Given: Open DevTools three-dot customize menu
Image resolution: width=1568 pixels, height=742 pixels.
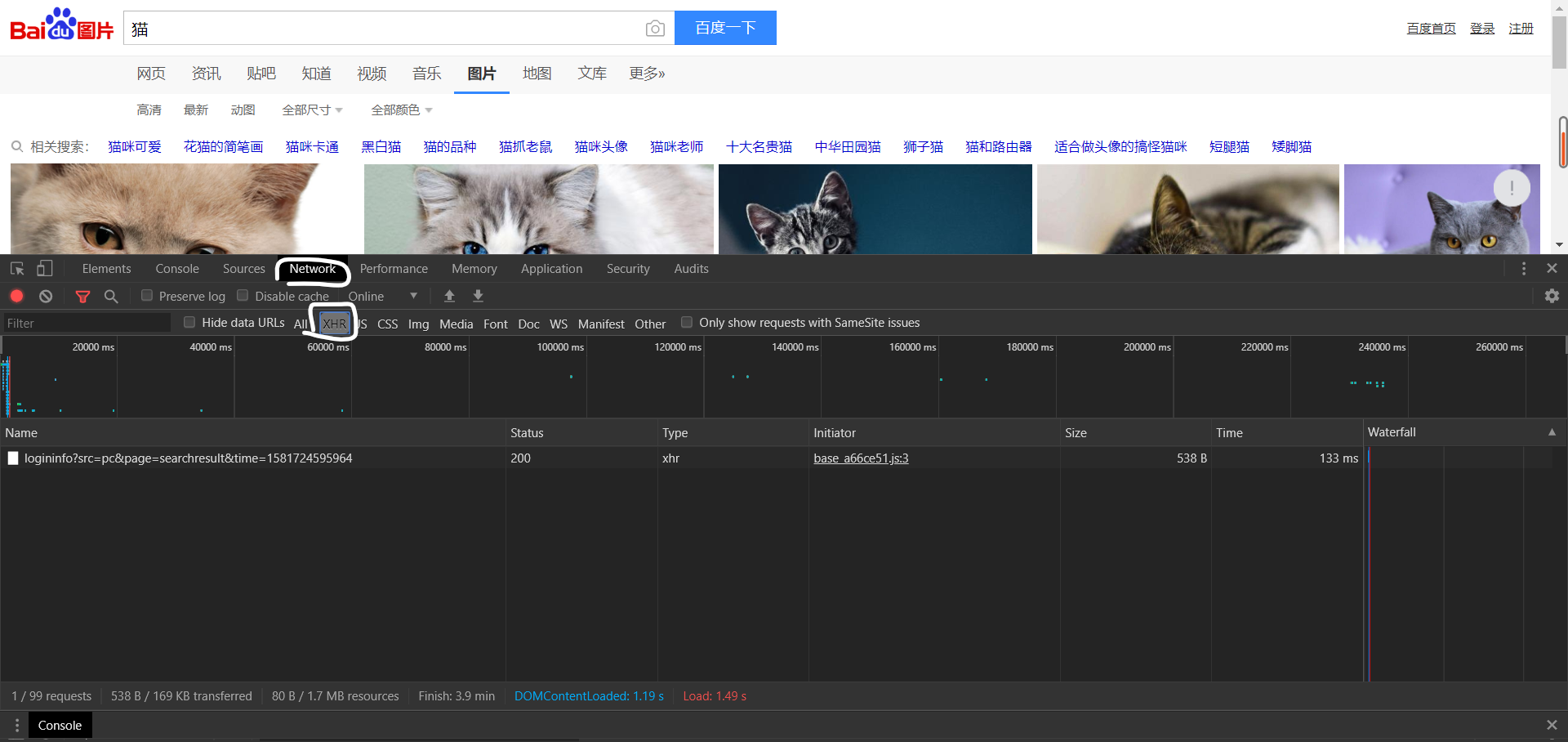Looking at the screenshot, I should point(1524,268).
